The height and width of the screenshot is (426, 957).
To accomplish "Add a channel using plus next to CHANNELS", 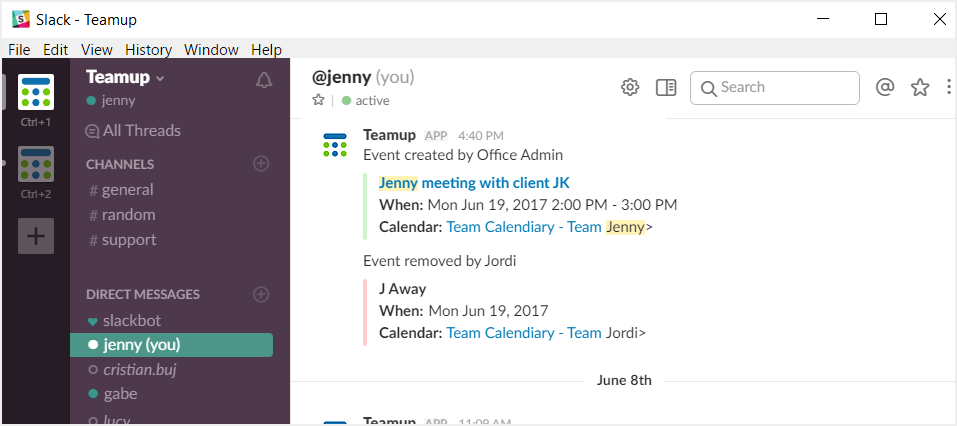I will tap(261, 164).
